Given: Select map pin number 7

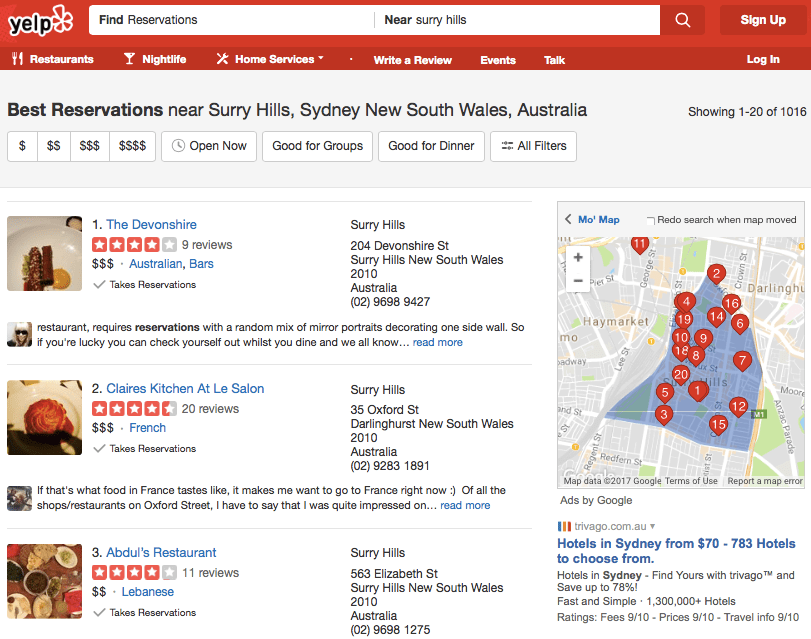Looking at the screenshot, I should point(743,361).
